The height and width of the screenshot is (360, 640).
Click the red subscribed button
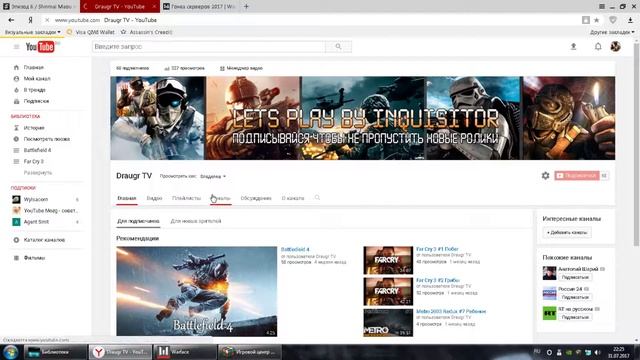point(577,176)
